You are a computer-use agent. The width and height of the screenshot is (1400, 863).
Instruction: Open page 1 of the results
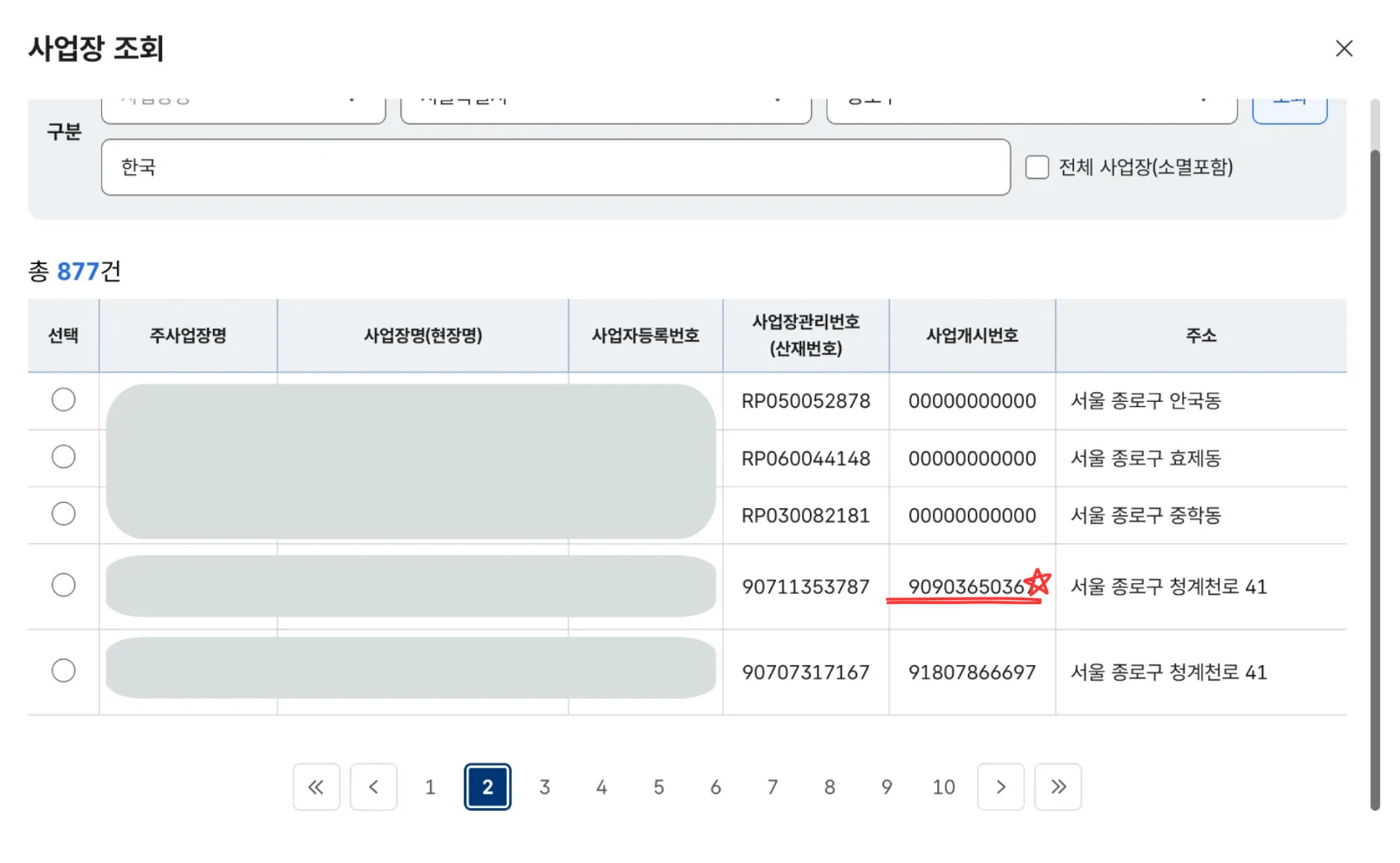[x=430, y=786]
